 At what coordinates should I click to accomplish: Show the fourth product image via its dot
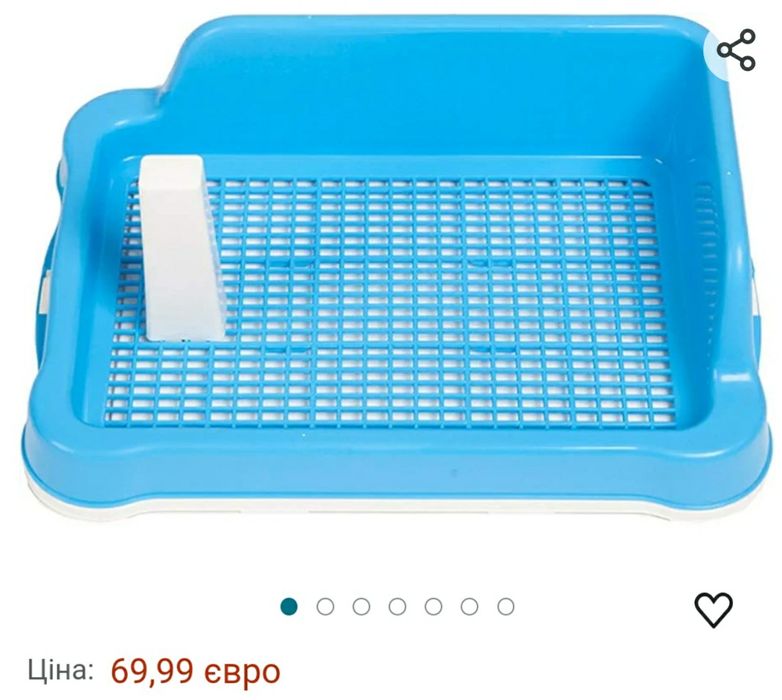[397, 607]
